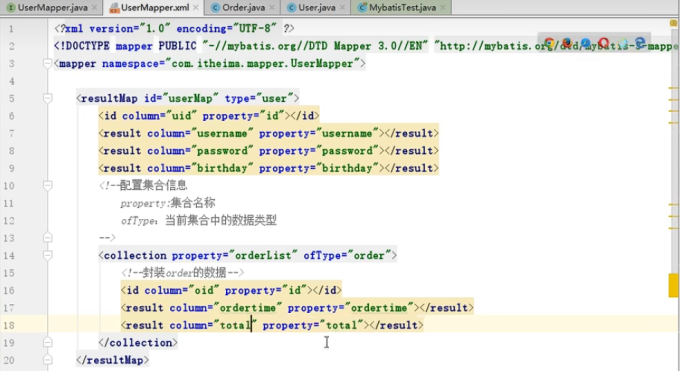This screenshot has width=680, height=371.
Task: Open file in Opera browser icon
Action: point(603,43)
